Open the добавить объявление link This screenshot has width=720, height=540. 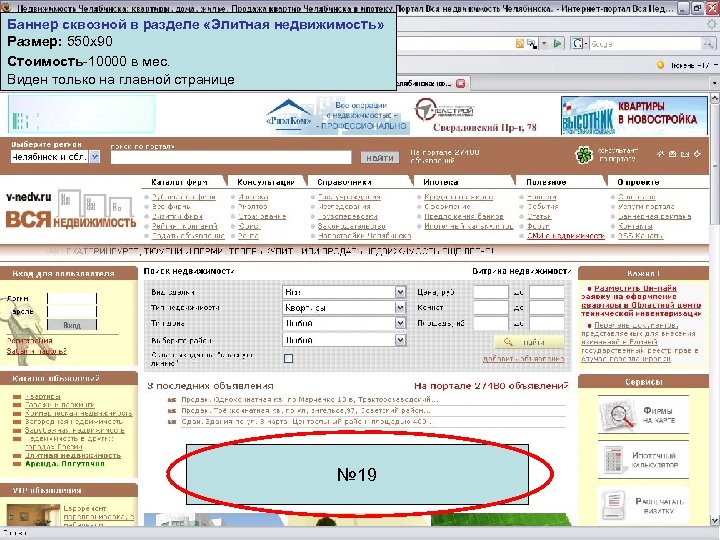pos(523,359)
